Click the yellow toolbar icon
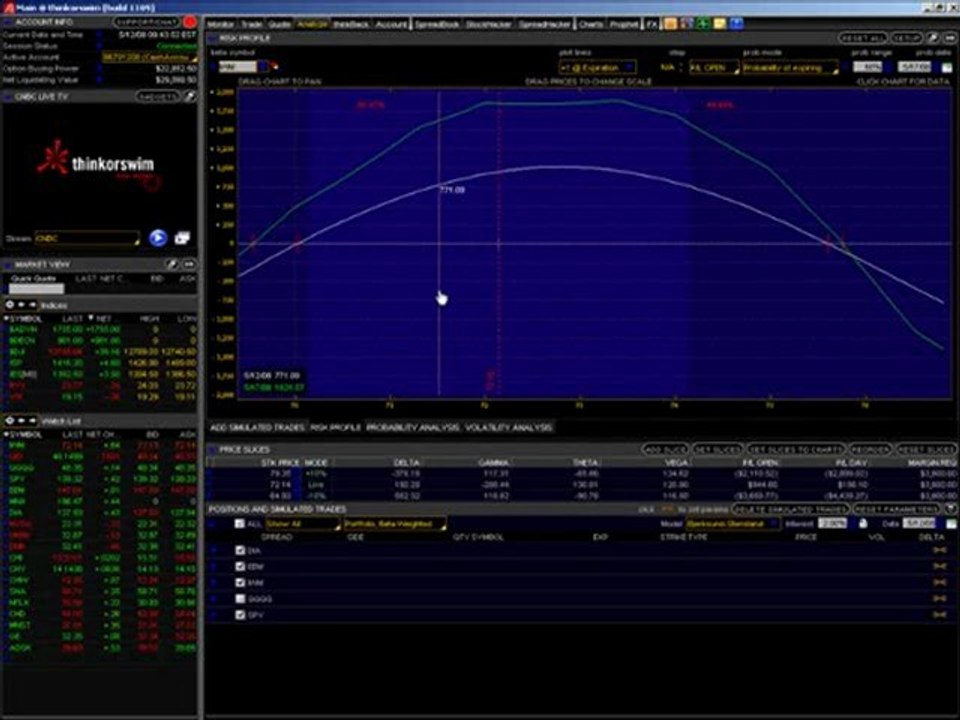Viewport: 960px width, 720px height. click(x=719, y=24)
